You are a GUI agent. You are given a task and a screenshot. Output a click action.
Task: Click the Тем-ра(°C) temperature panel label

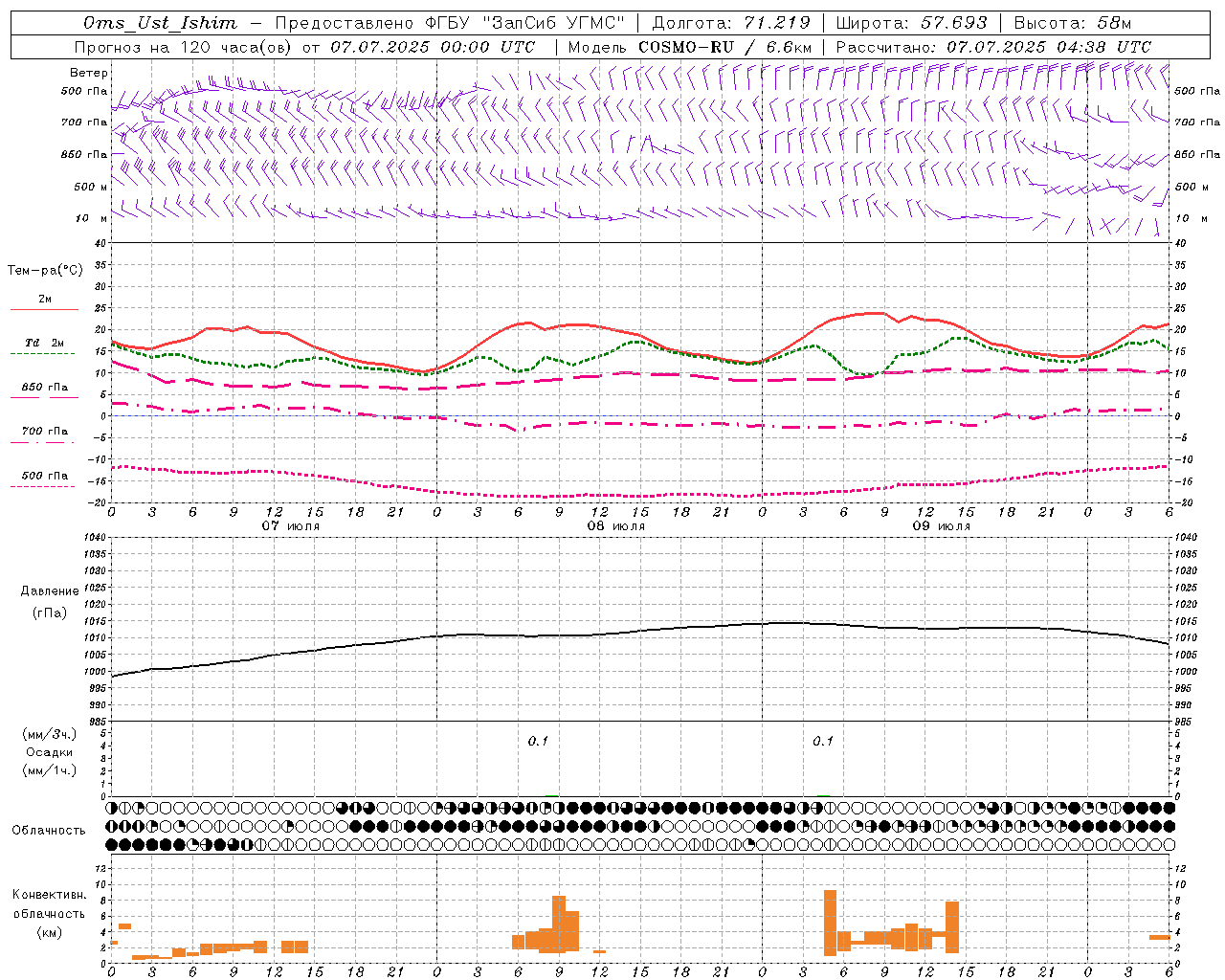(x=45, y=271)
